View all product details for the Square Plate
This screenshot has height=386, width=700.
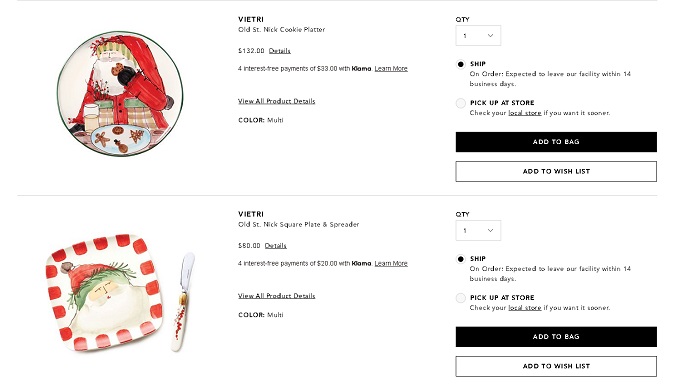point(277,296)
